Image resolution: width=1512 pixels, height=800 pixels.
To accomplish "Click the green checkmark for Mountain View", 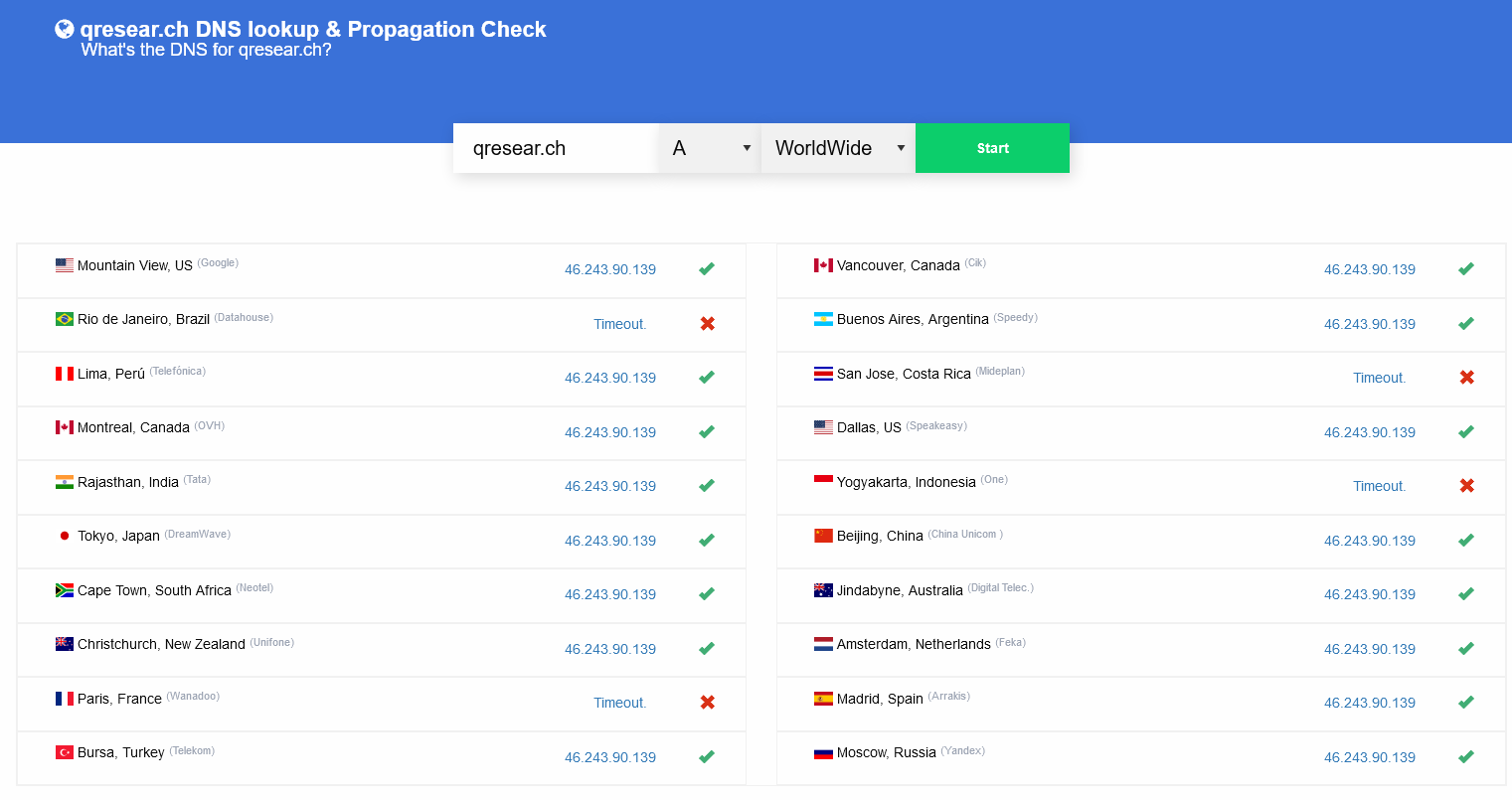I will pyautogui.click(x=707, y=269).
